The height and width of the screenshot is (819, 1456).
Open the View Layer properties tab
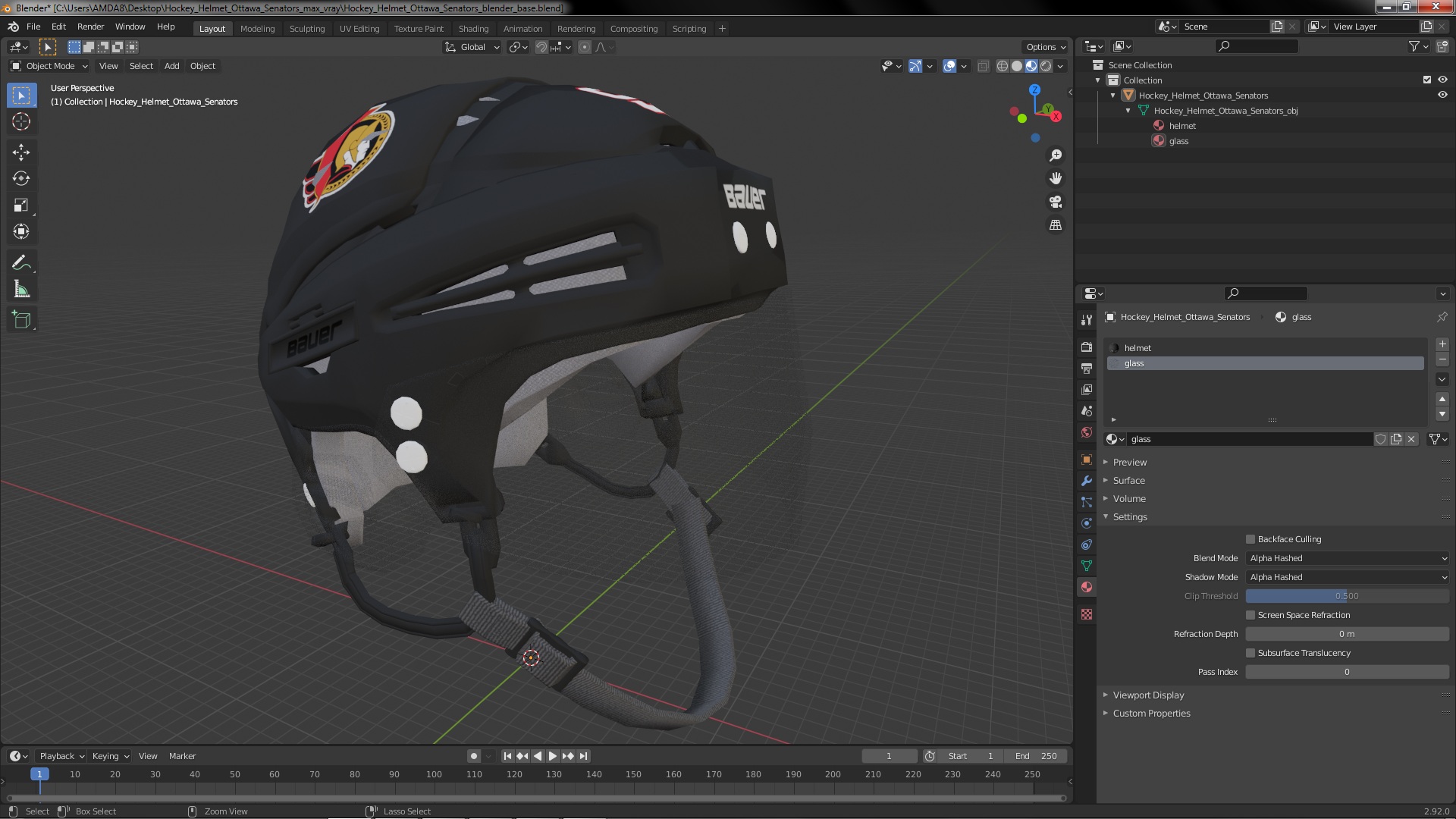click(x=1087, y=389)
